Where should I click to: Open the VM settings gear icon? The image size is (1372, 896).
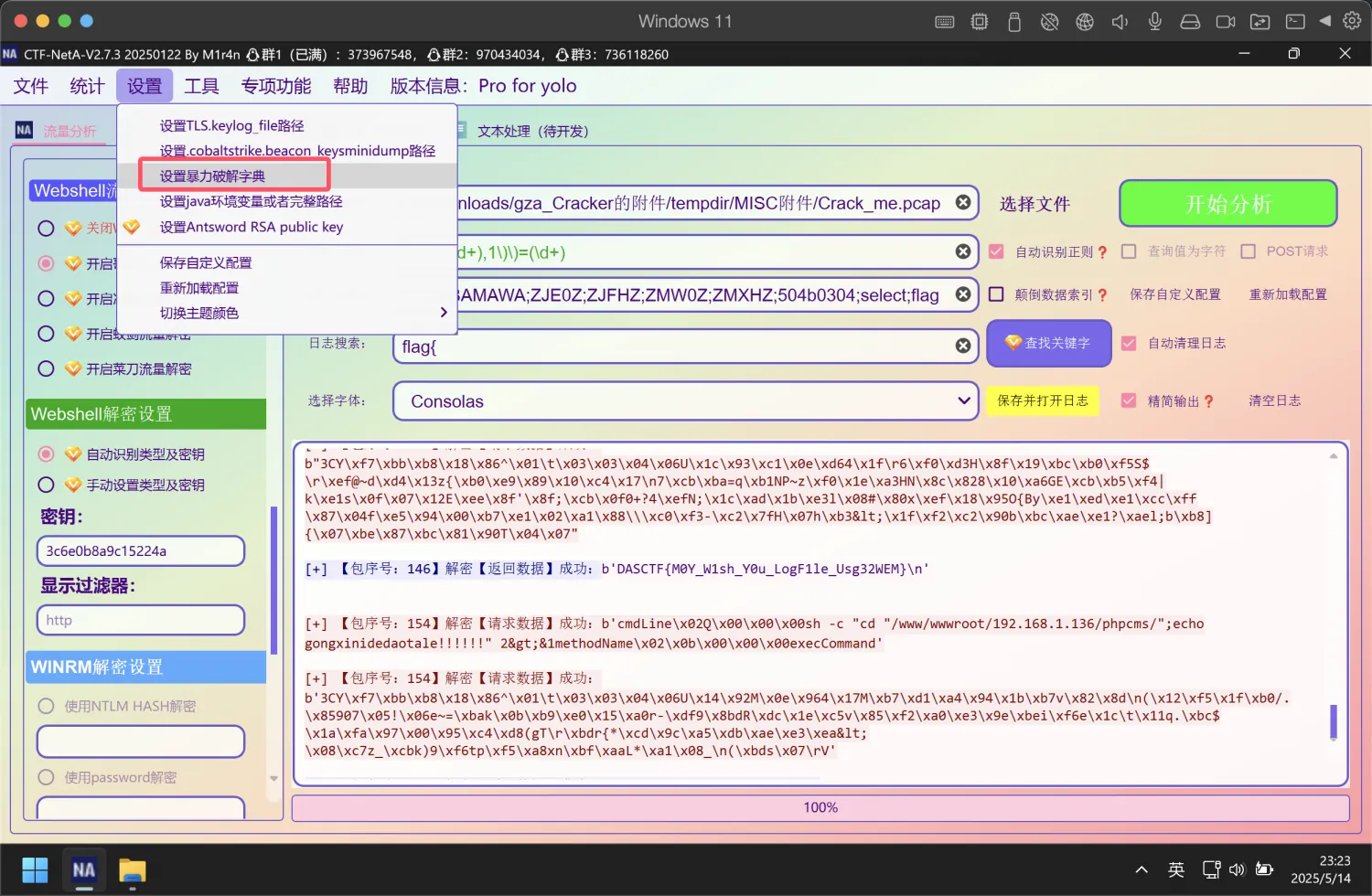coord(1352,20)
